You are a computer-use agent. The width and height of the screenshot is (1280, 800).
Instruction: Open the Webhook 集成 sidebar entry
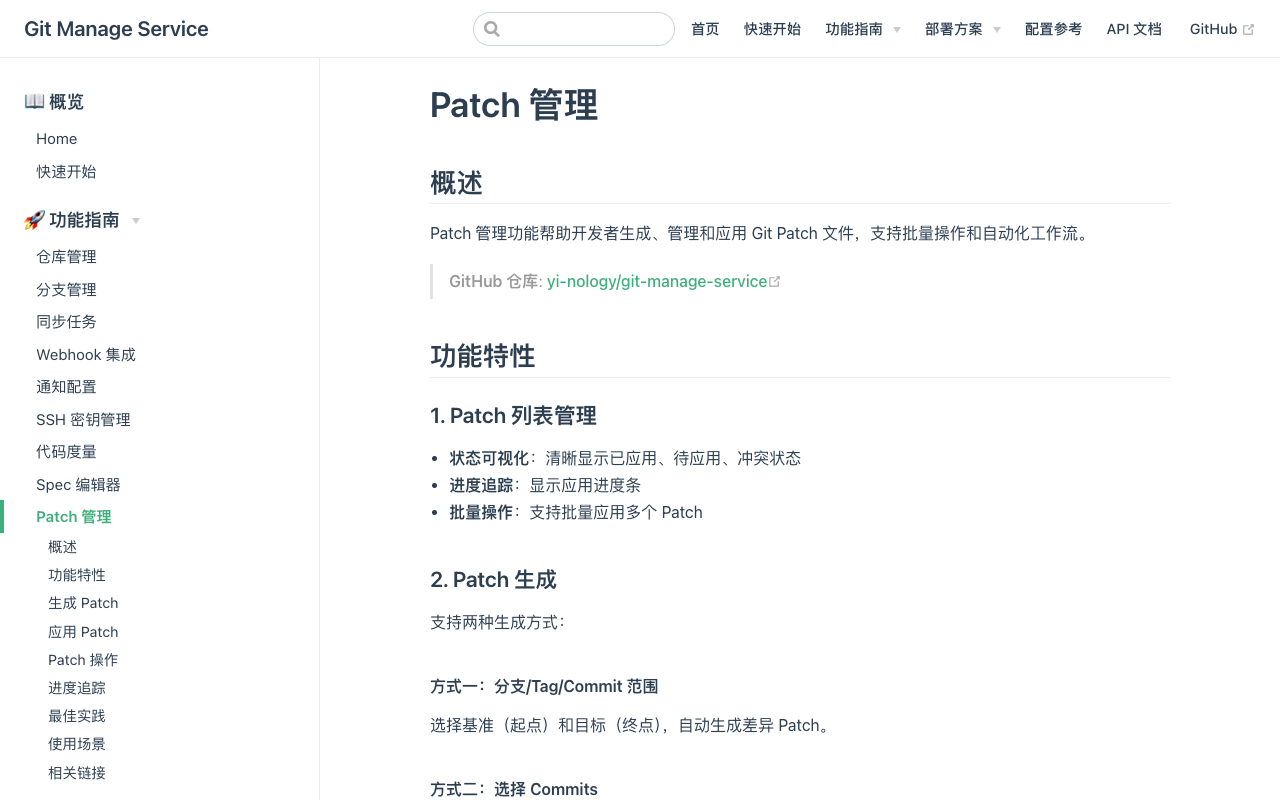86,354
